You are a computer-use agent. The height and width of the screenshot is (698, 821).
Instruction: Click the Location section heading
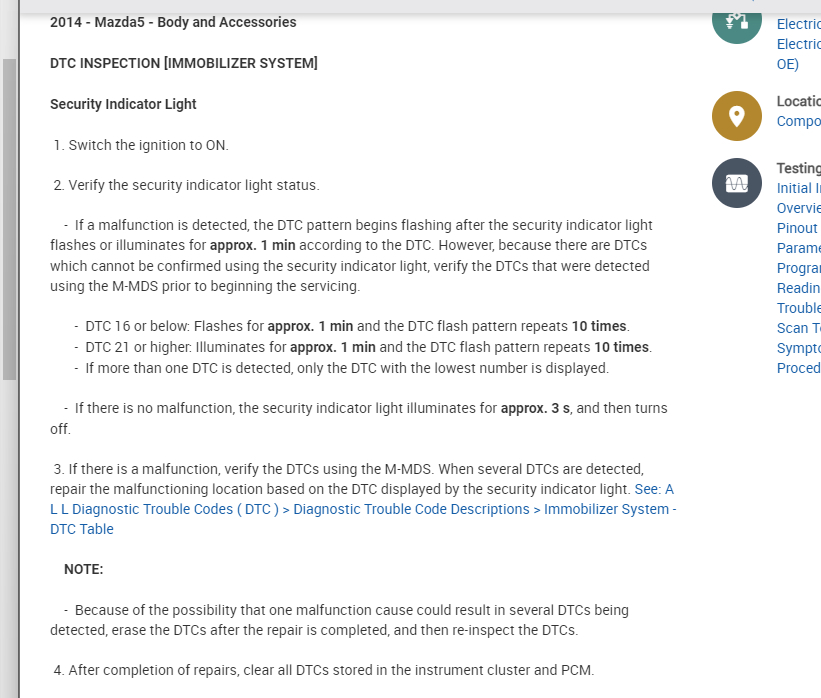798,102
